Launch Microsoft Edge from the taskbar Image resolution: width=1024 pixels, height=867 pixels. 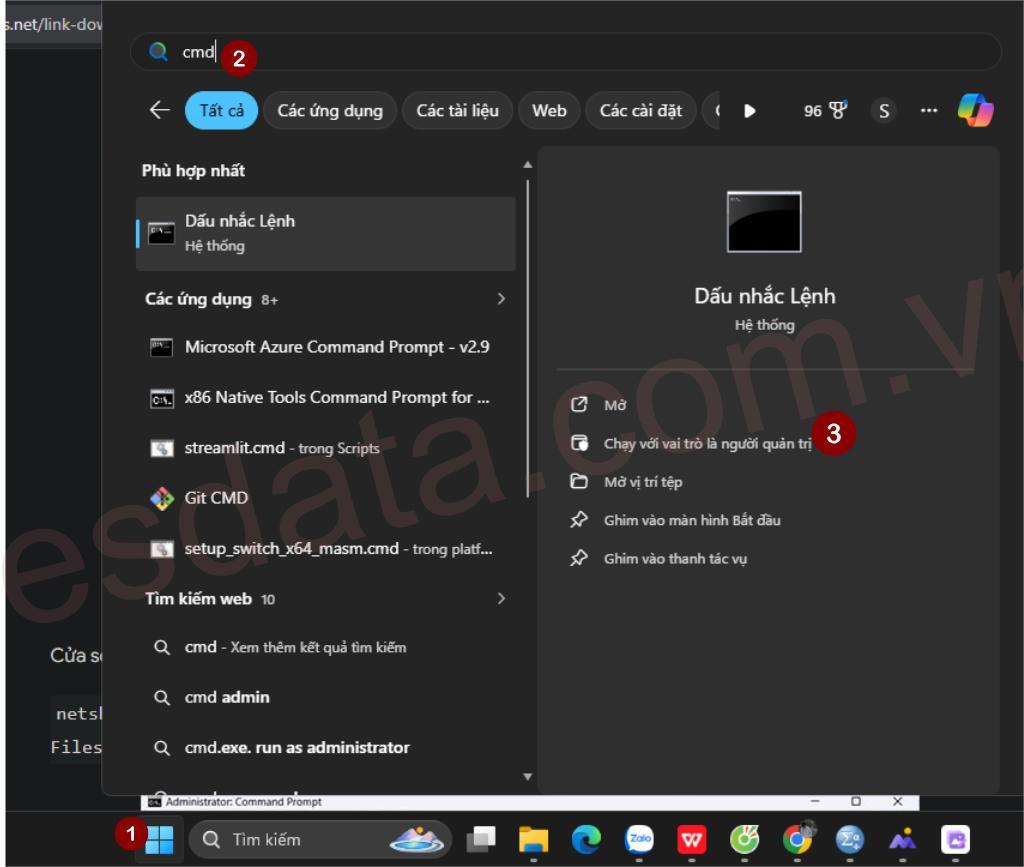586,841
